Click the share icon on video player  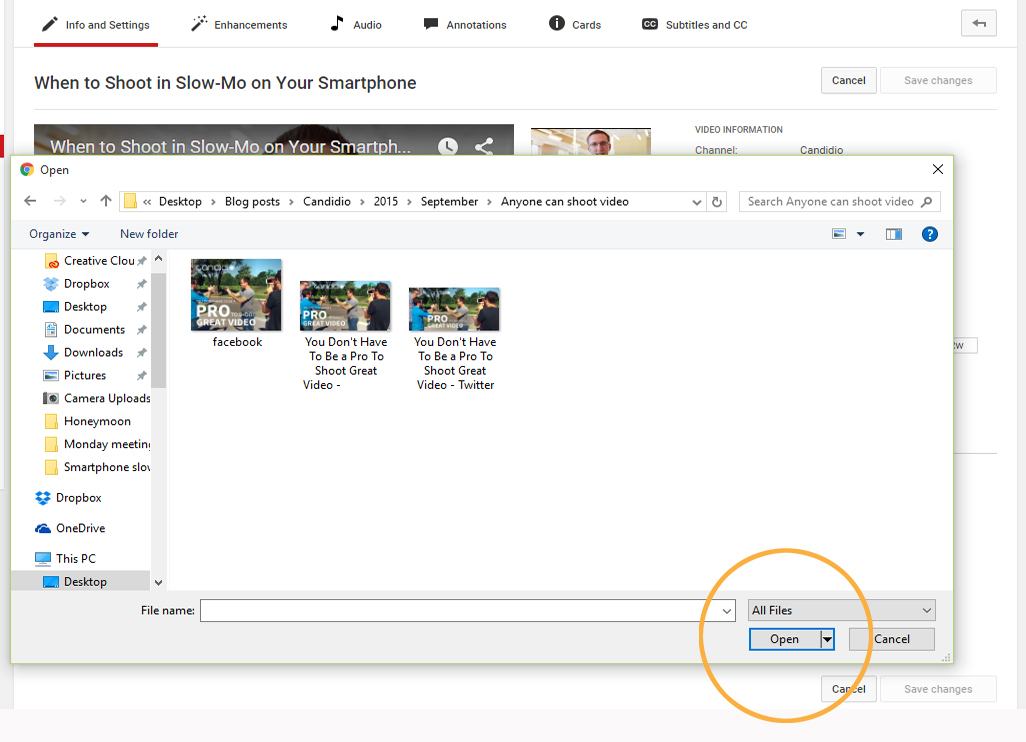point(484,146)
